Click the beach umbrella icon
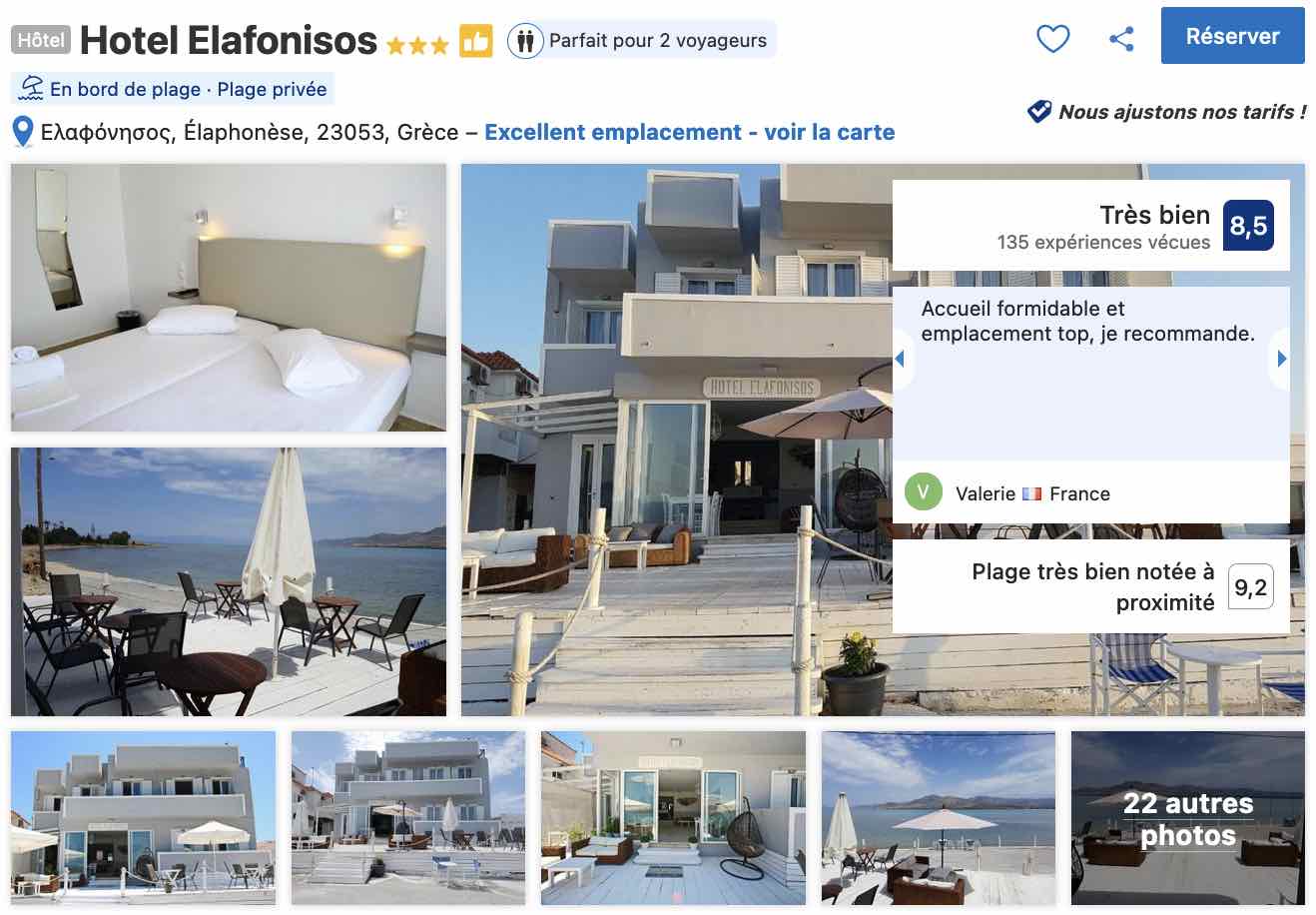The width and height of the screenshot is (1316, 915). pos(32,88)
